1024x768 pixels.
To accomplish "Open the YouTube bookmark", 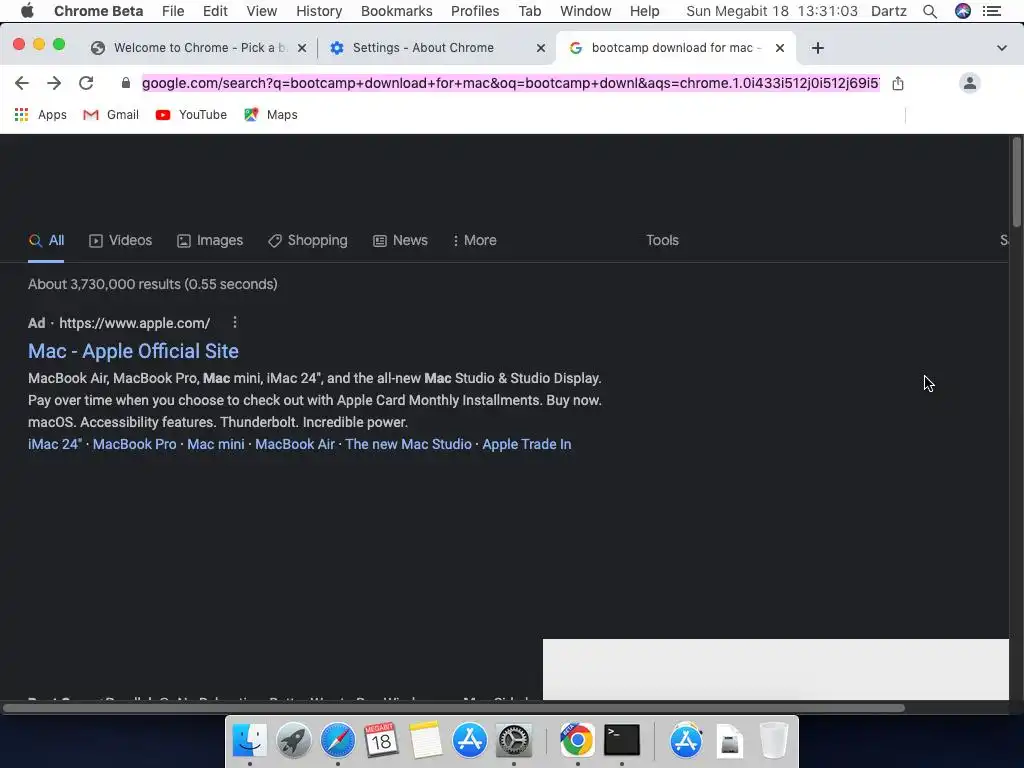I will tap(191, 115).
